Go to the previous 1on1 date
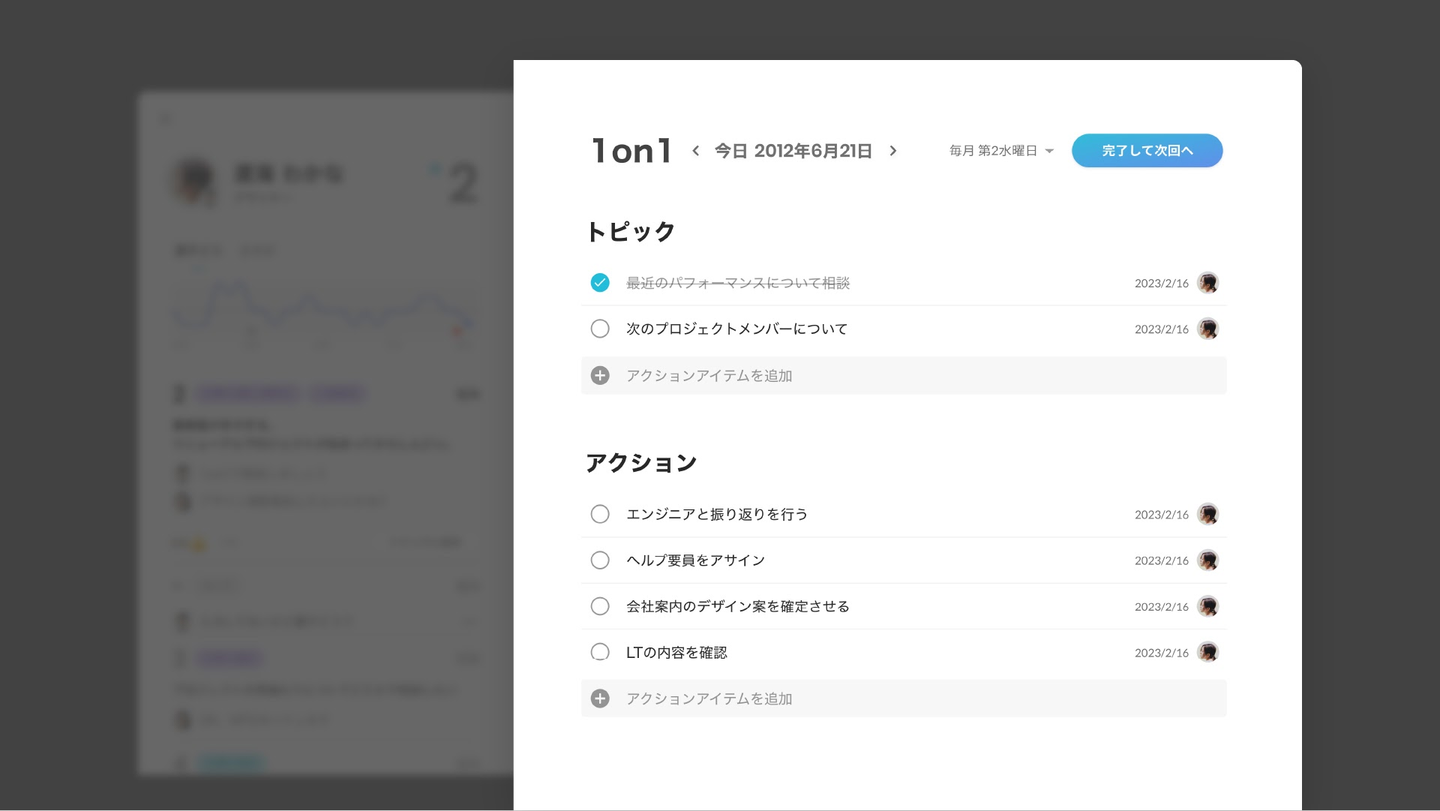This screenshot has height=811, width=1440. [696, 151]
